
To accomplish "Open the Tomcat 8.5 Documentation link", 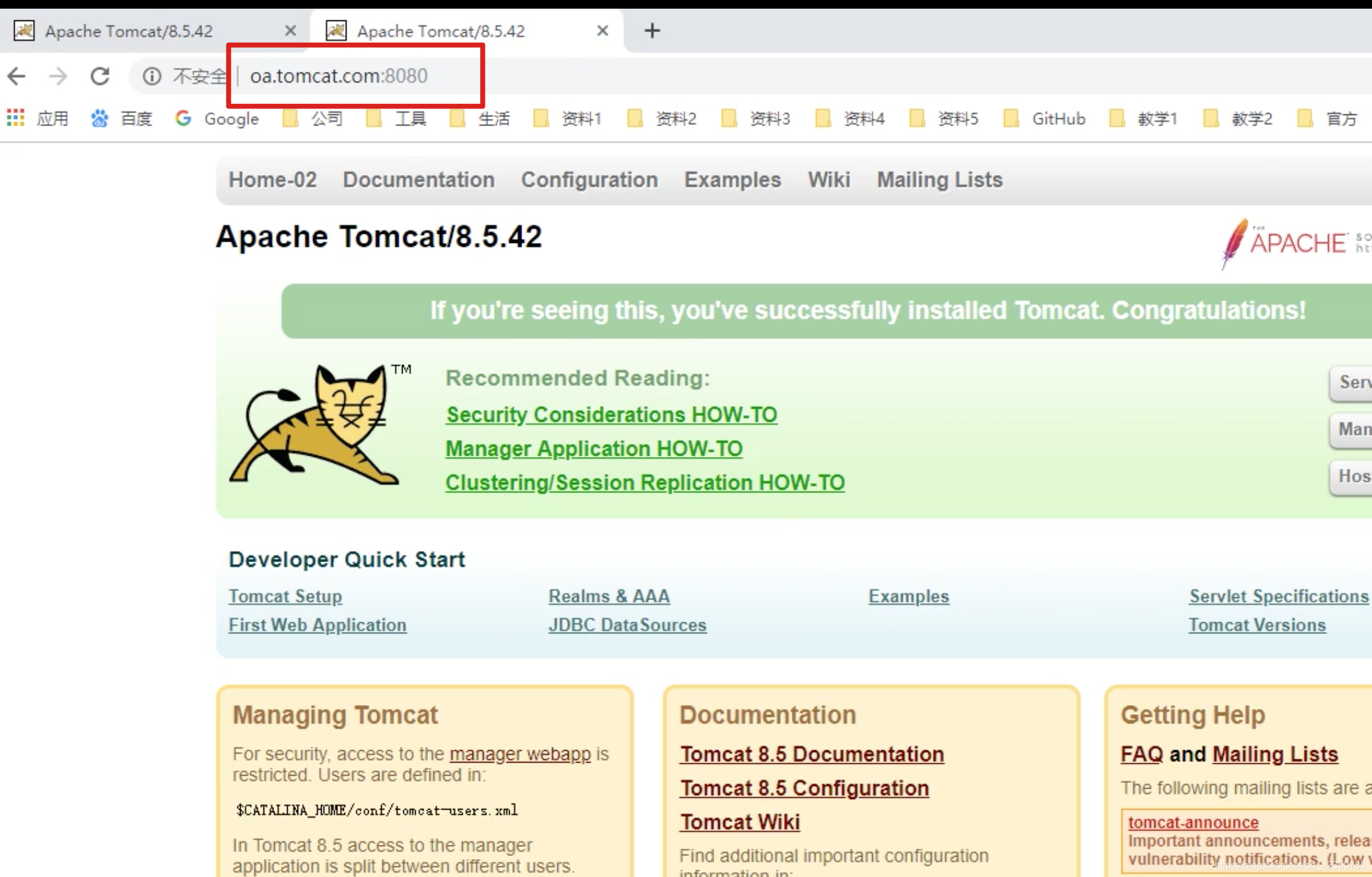I will tap(812, 755).
